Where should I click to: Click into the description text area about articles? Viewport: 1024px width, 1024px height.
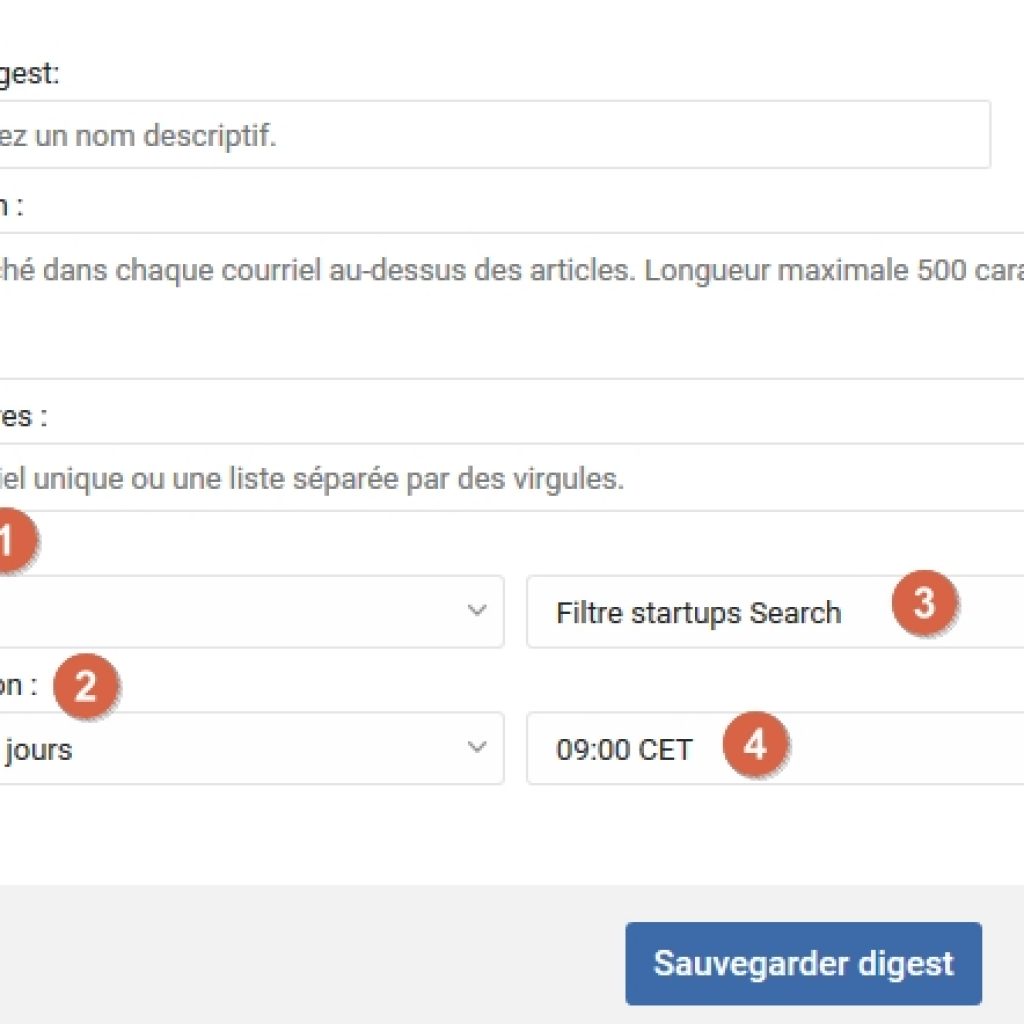click(x=512, y=305)
